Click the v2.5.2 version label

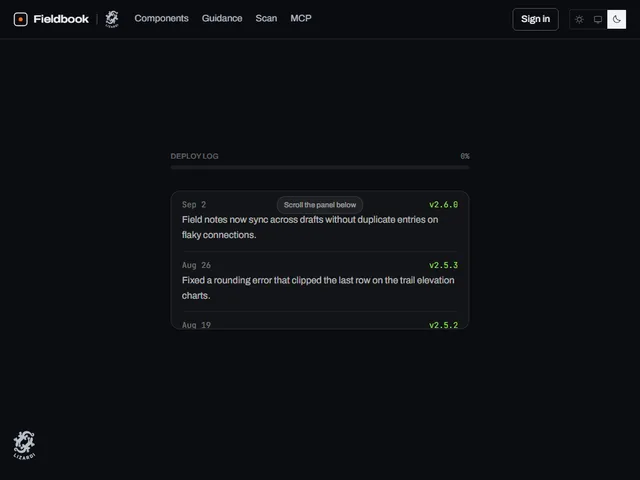pyautogui.click(x=443, y=325)
